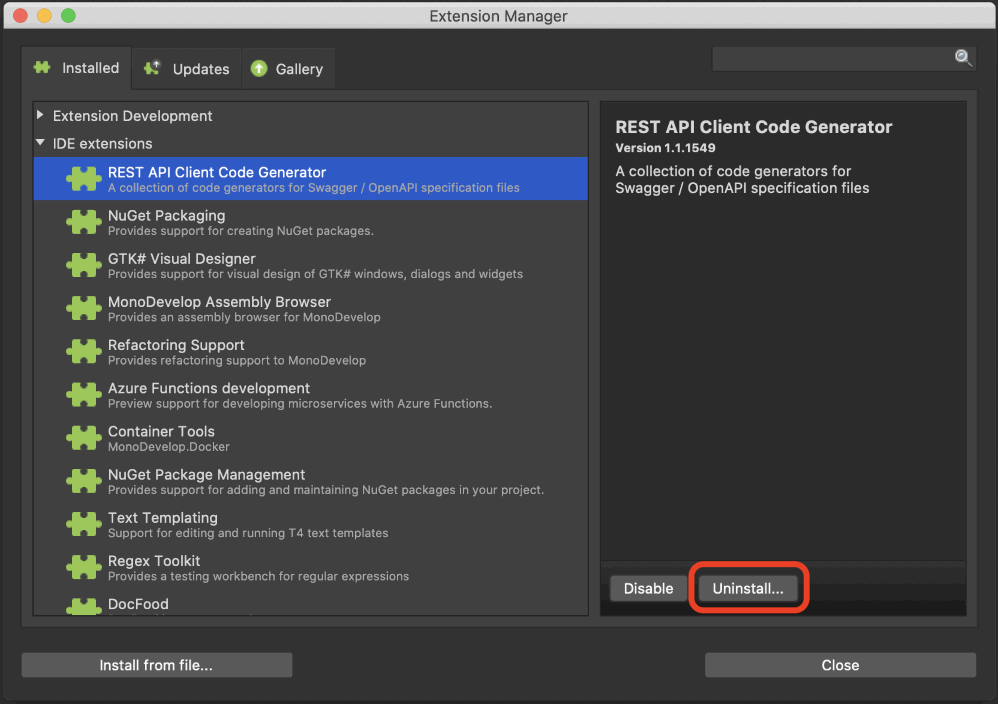Click the window's red close button
This screenshot has width=998, height=704.
[x=20, y=16]
